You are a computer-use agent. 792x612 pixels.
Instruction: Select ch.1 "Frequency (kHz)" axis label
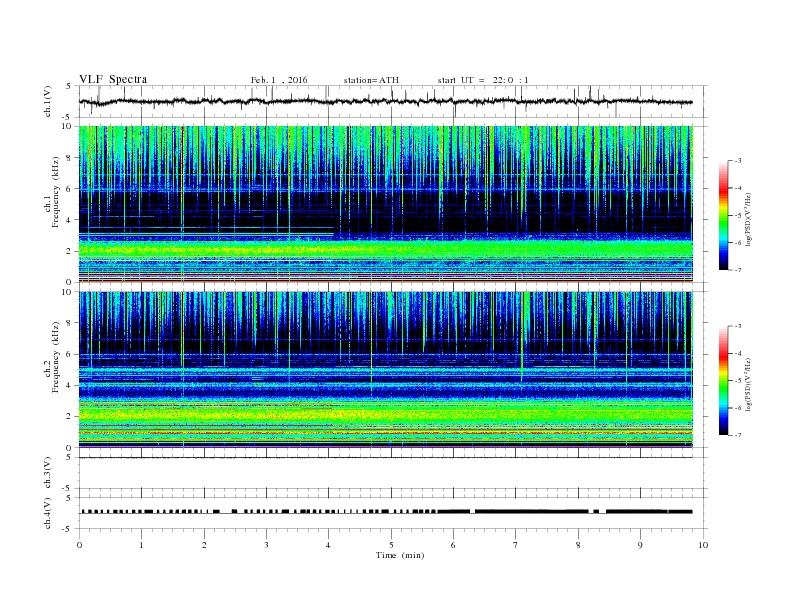[55, 191]
